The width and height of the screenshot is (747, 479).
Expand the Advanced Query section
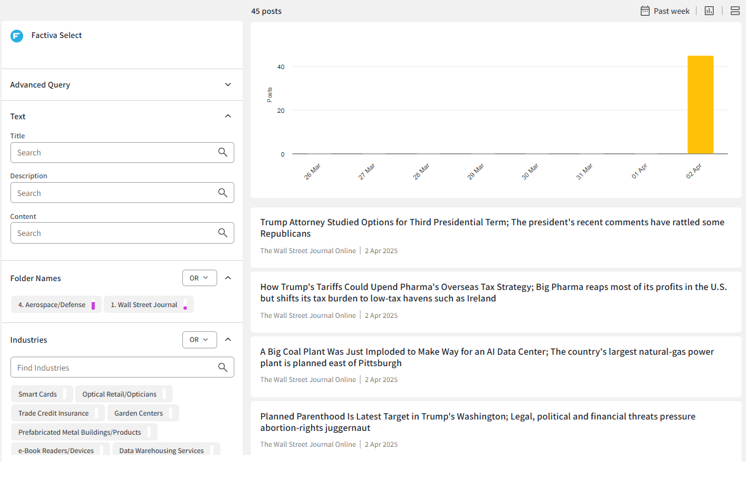pos(228,85)
